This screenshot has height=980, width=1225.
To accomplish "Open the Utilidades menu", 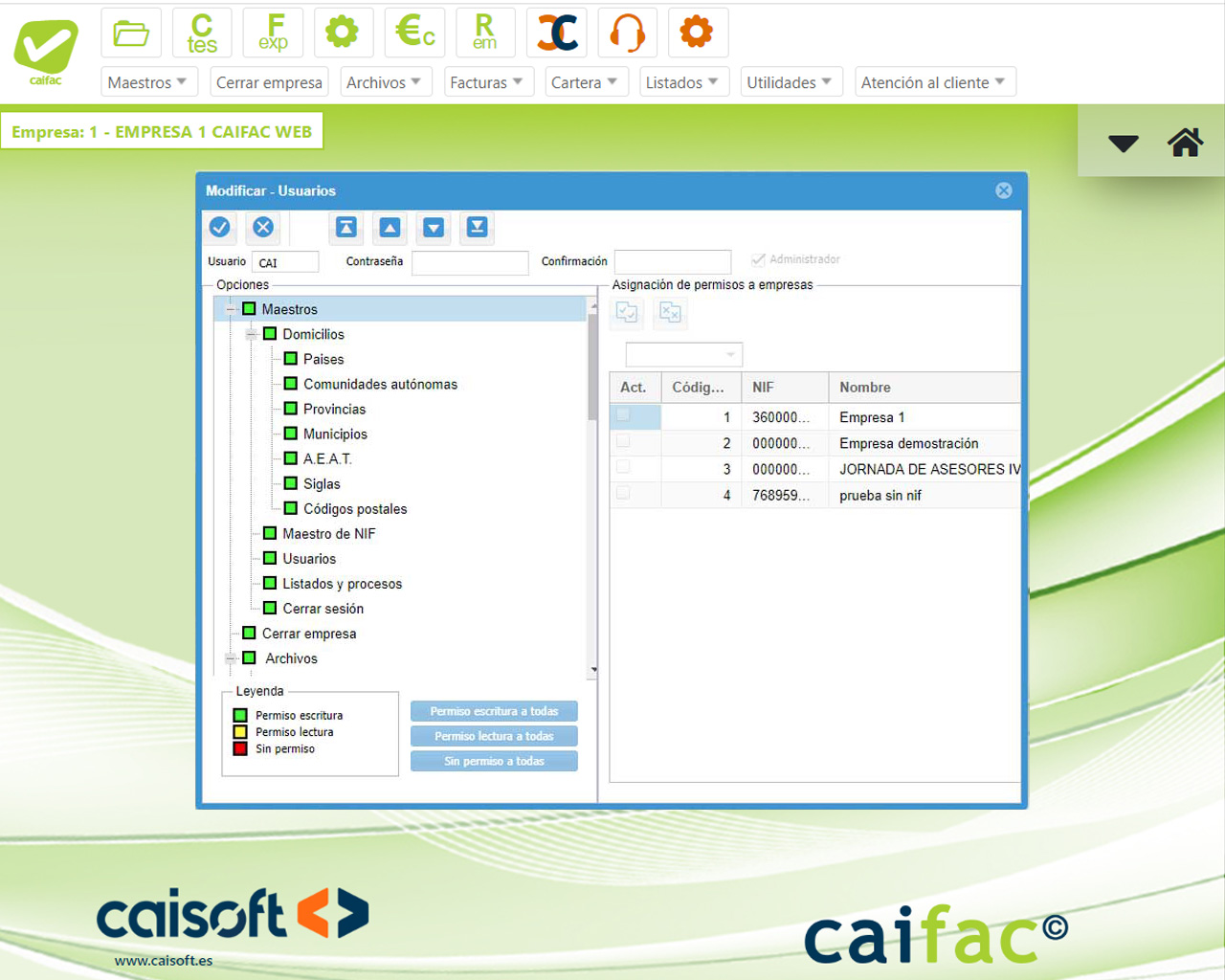I will coord(790,82).
